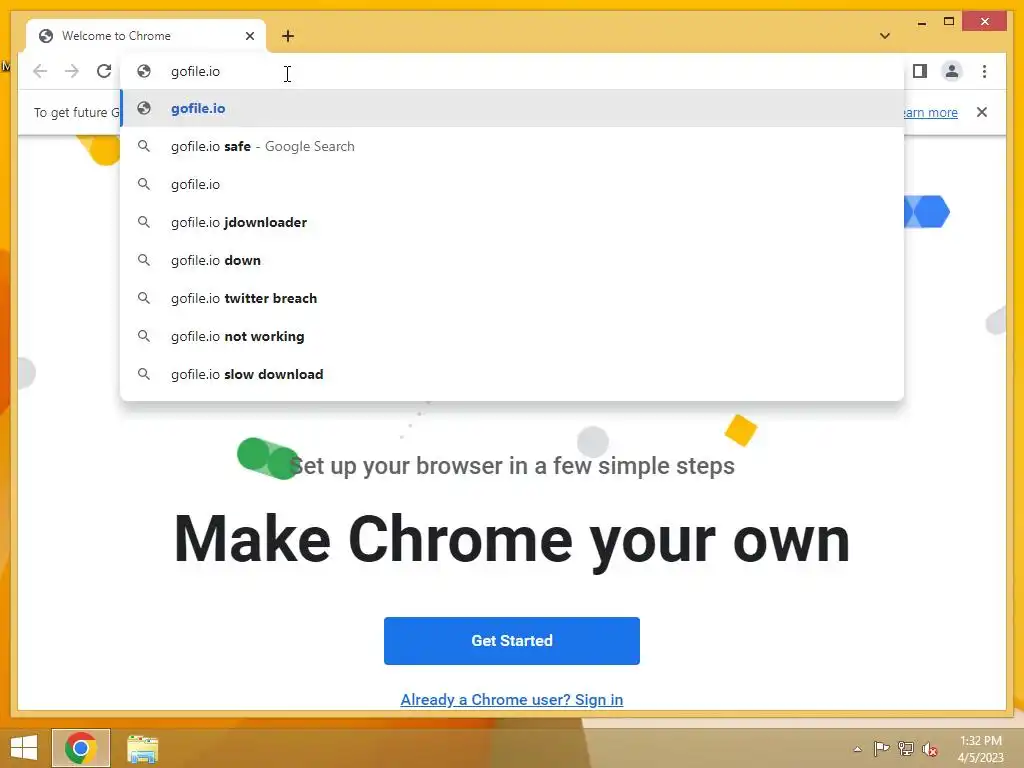Choose the 'gofile.io jdownloader' suggestion
The height and width of the screenshot is (768, 1024).
point(512,222)
